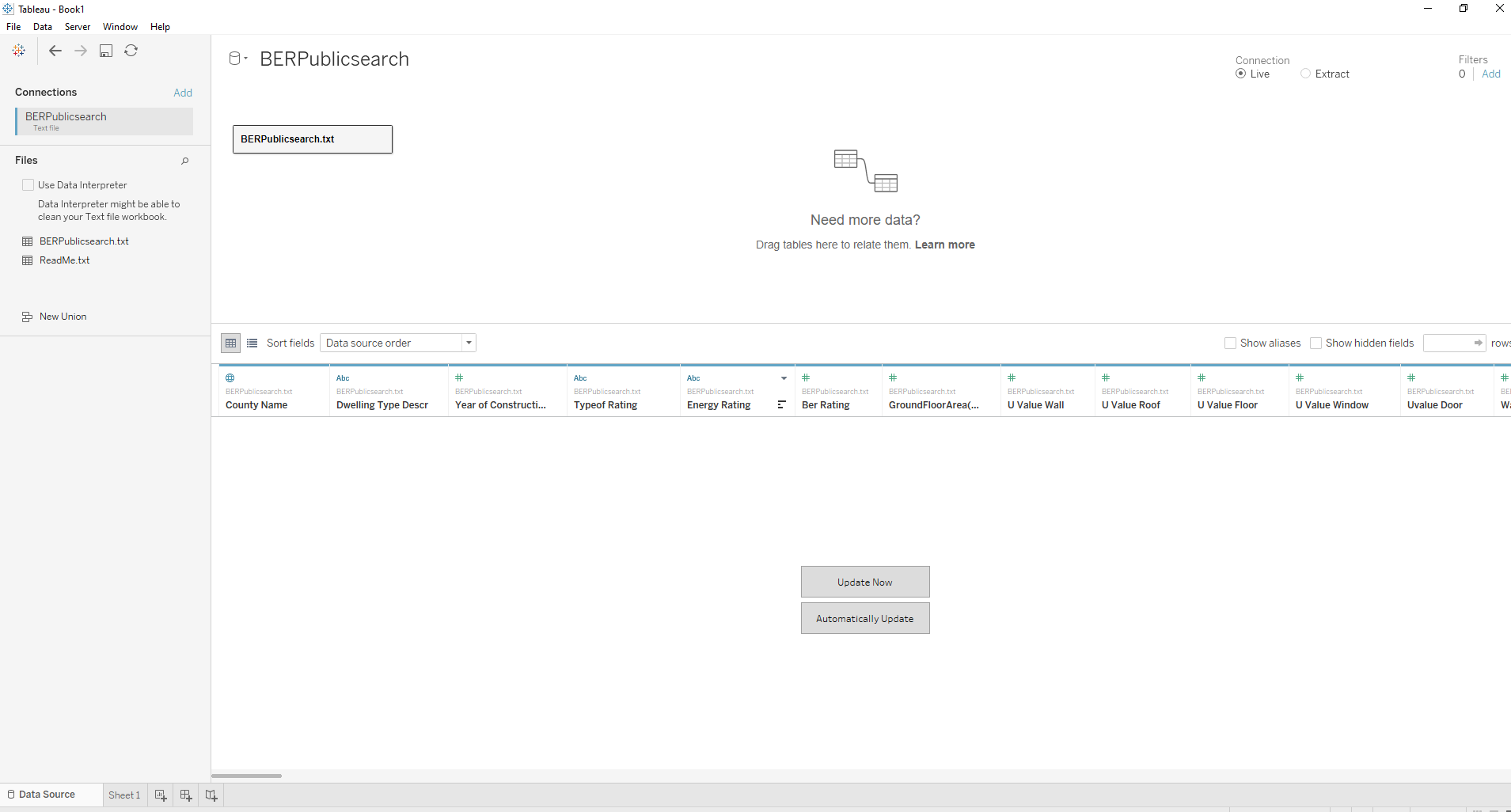Click number type icon of U Value Roof

pyautogui.click(x=1106, y=378)
